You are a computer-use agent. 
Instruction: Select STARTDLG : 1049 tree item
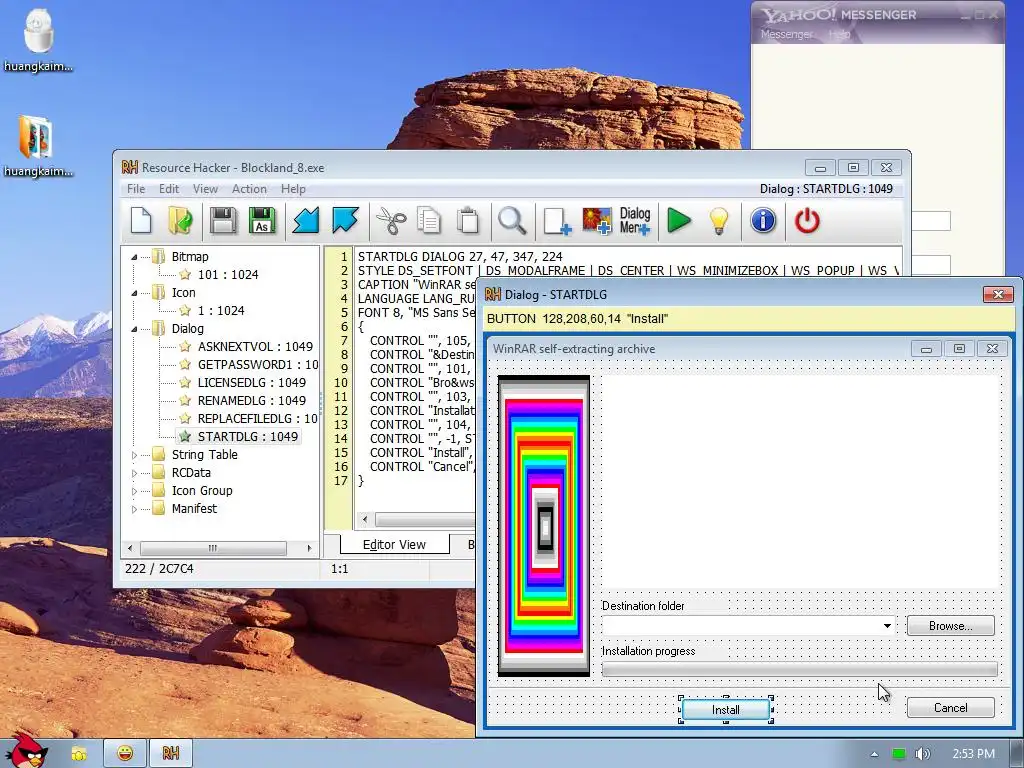[248, 436]
